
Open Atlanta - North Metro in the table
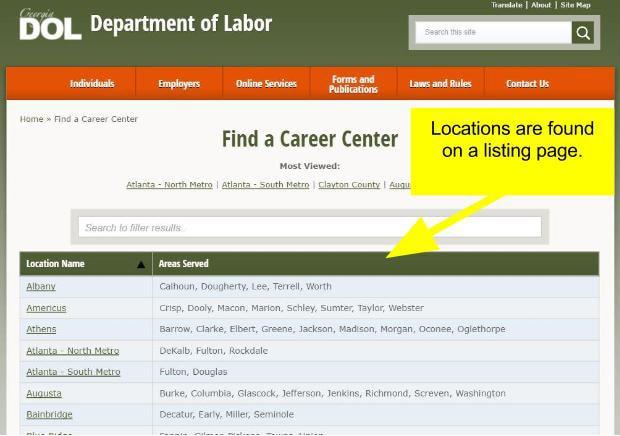[72, 351]
